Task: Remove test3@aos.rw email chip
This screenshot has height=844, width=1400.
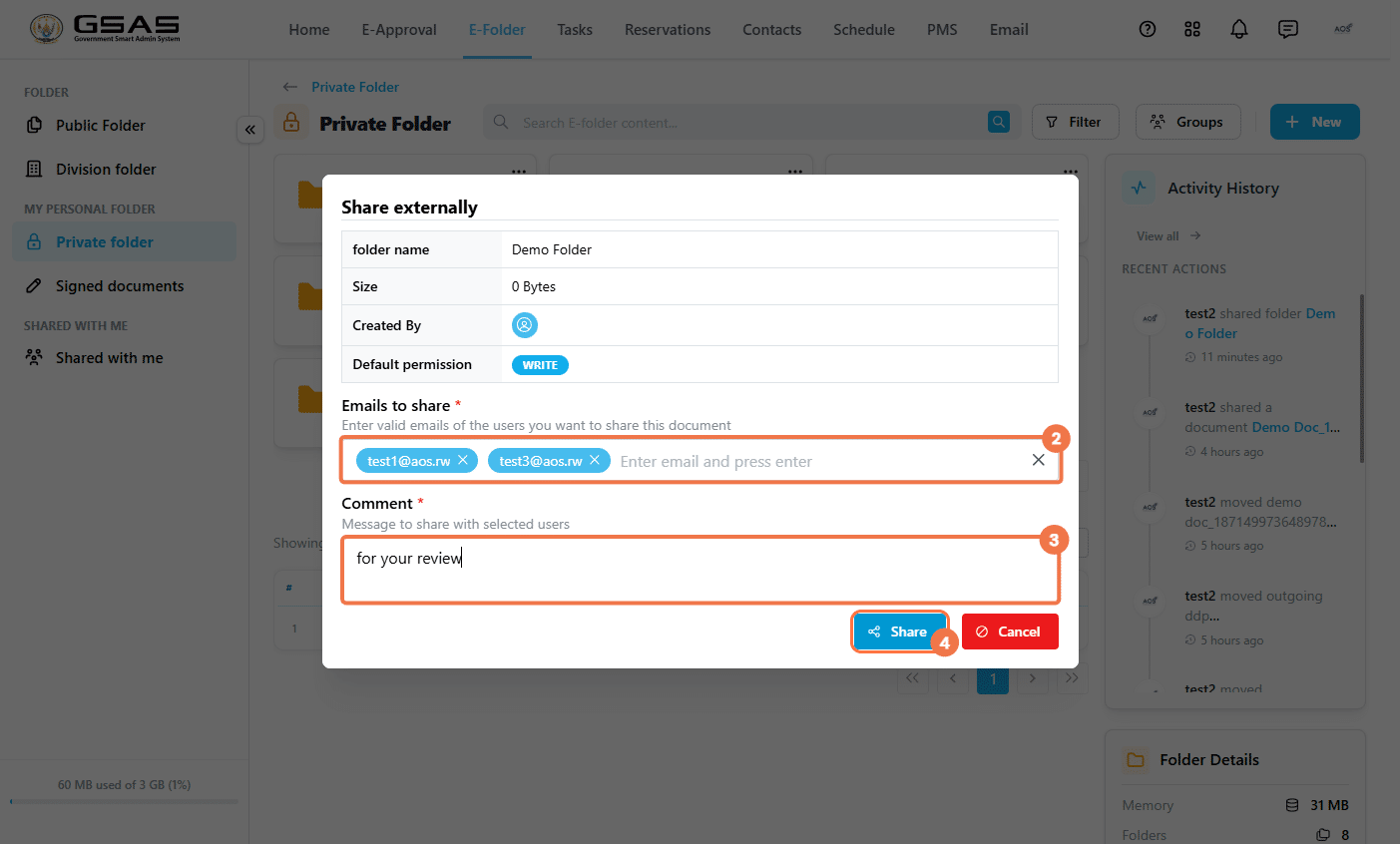Action: coord(595,460)
